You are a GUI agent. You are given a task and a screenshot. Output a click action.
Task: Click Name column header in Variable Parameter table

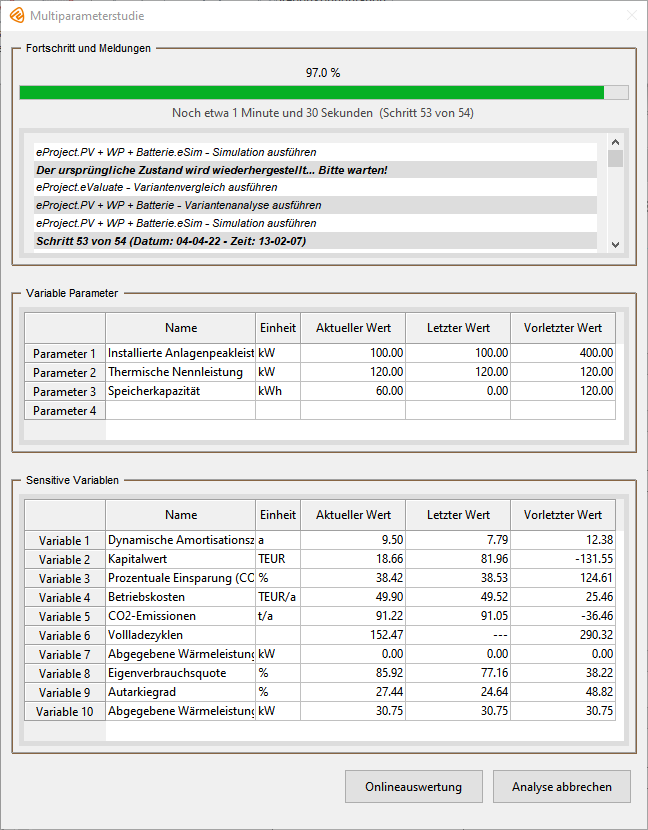pos(181,328)
